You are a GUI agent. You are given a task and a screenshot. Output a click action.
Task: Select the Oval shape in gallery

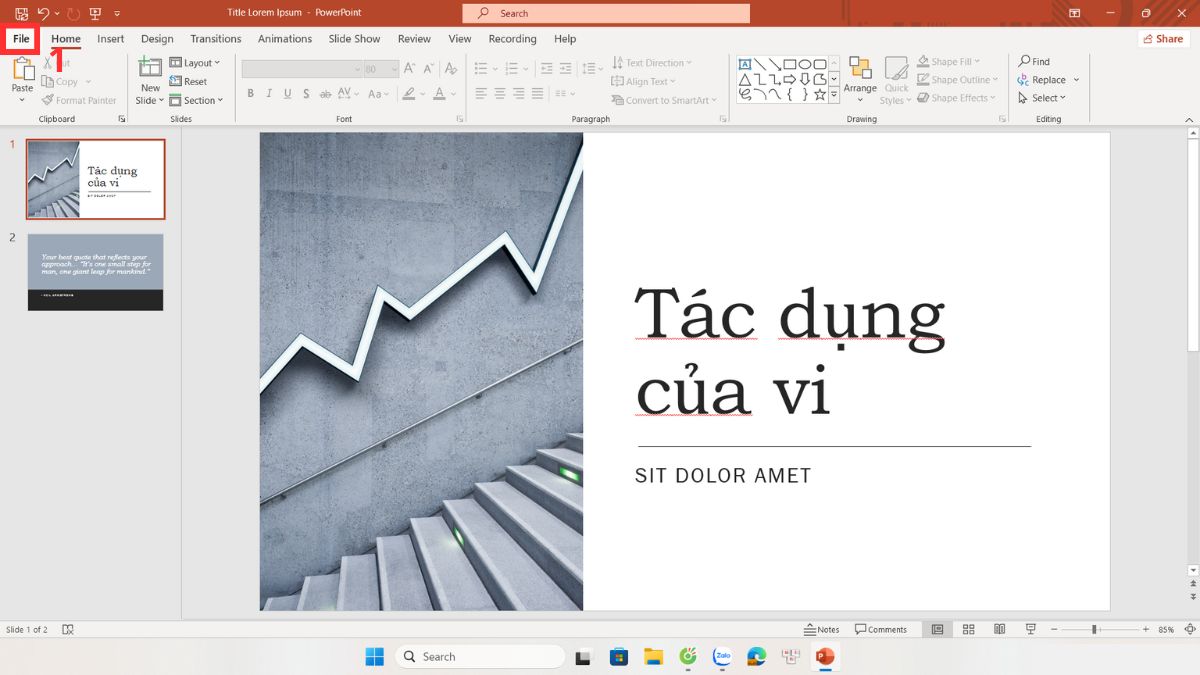tap(805, 64)
